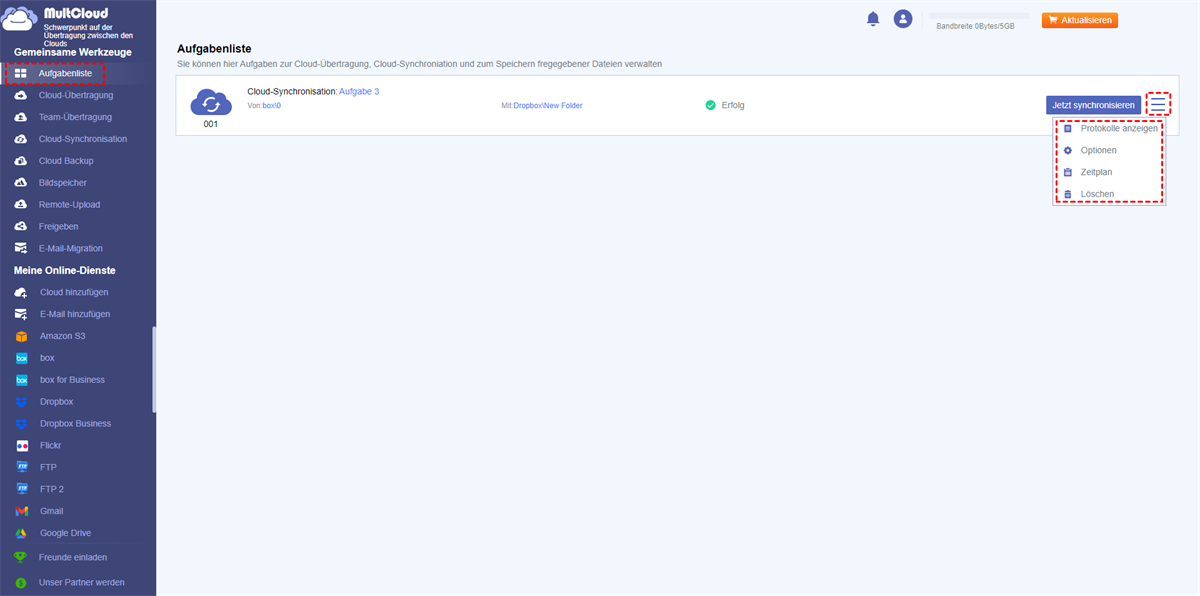Click the green Erfolg status check icon
The height and width of the screenshot is (596, 1200).
point(711,105)
